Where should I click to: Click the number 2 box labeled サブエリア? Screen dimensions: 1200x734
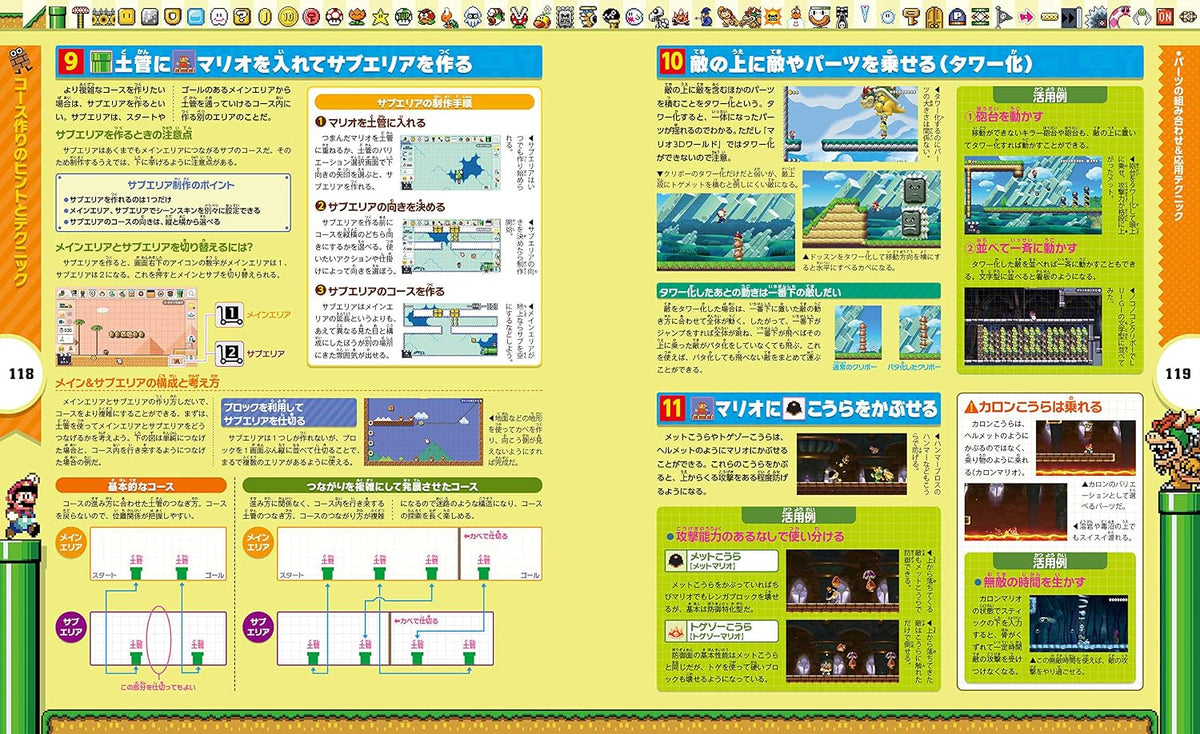(228, 352)
